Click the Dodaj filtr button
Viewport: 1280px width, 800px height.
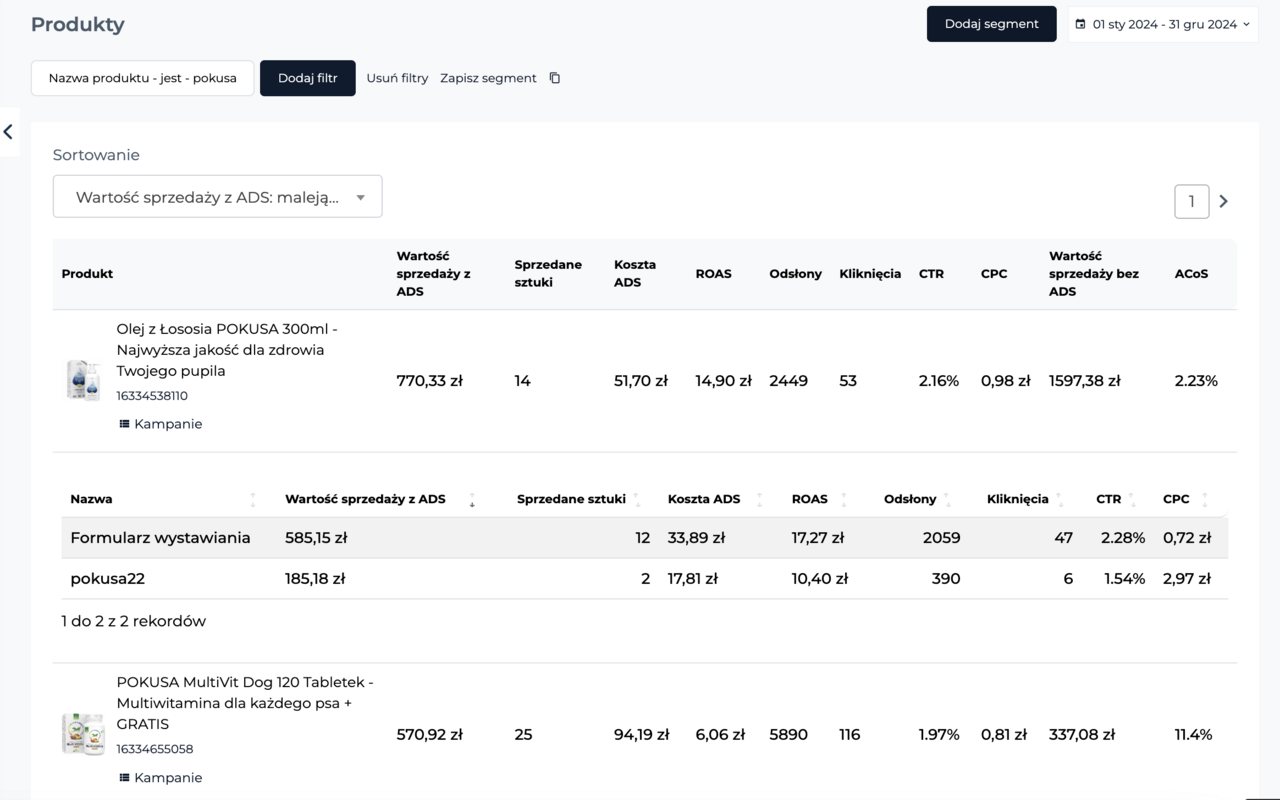307,78
